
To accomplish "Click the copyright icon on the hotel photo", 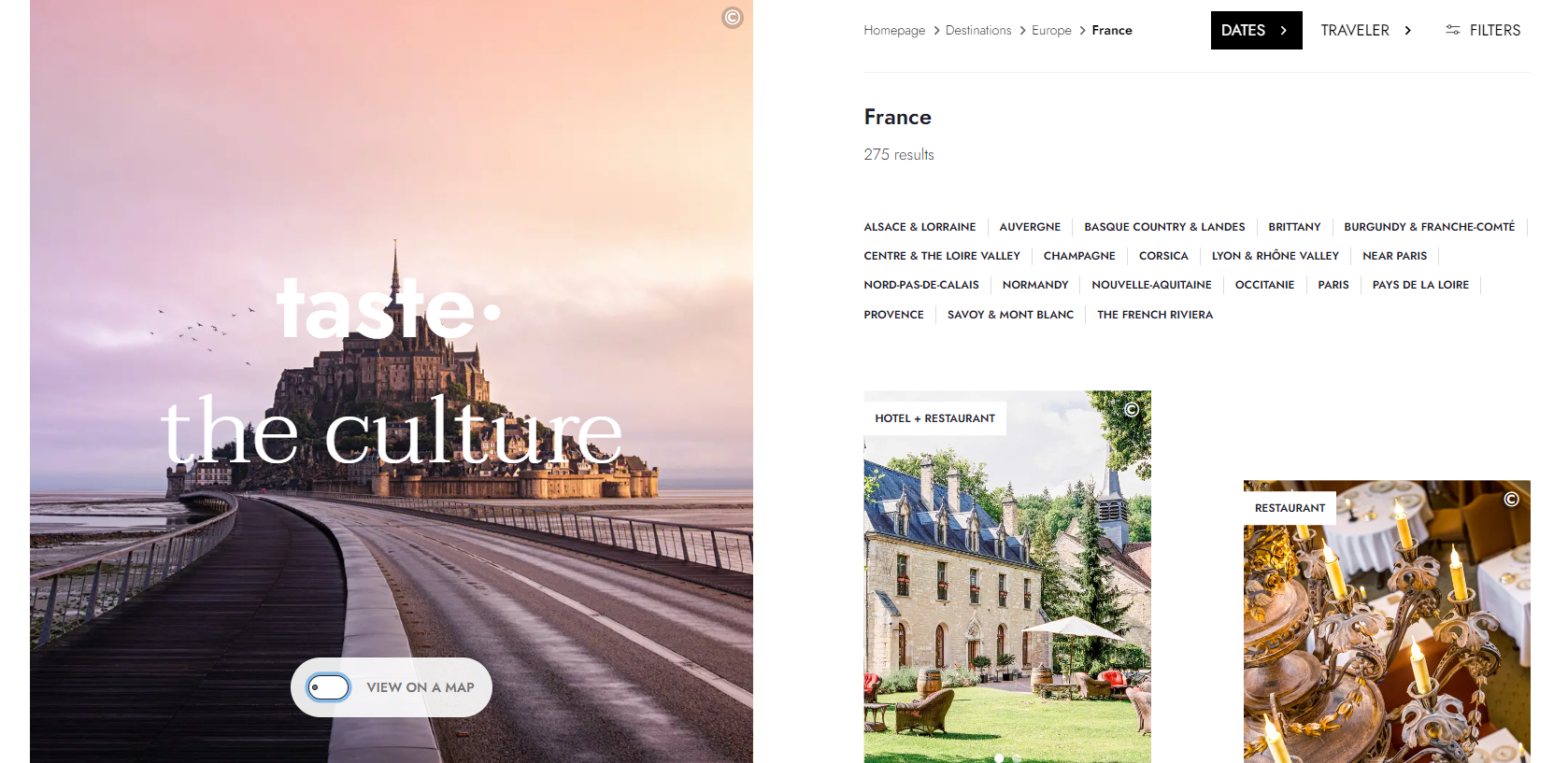I will (x=1132, y=409).
